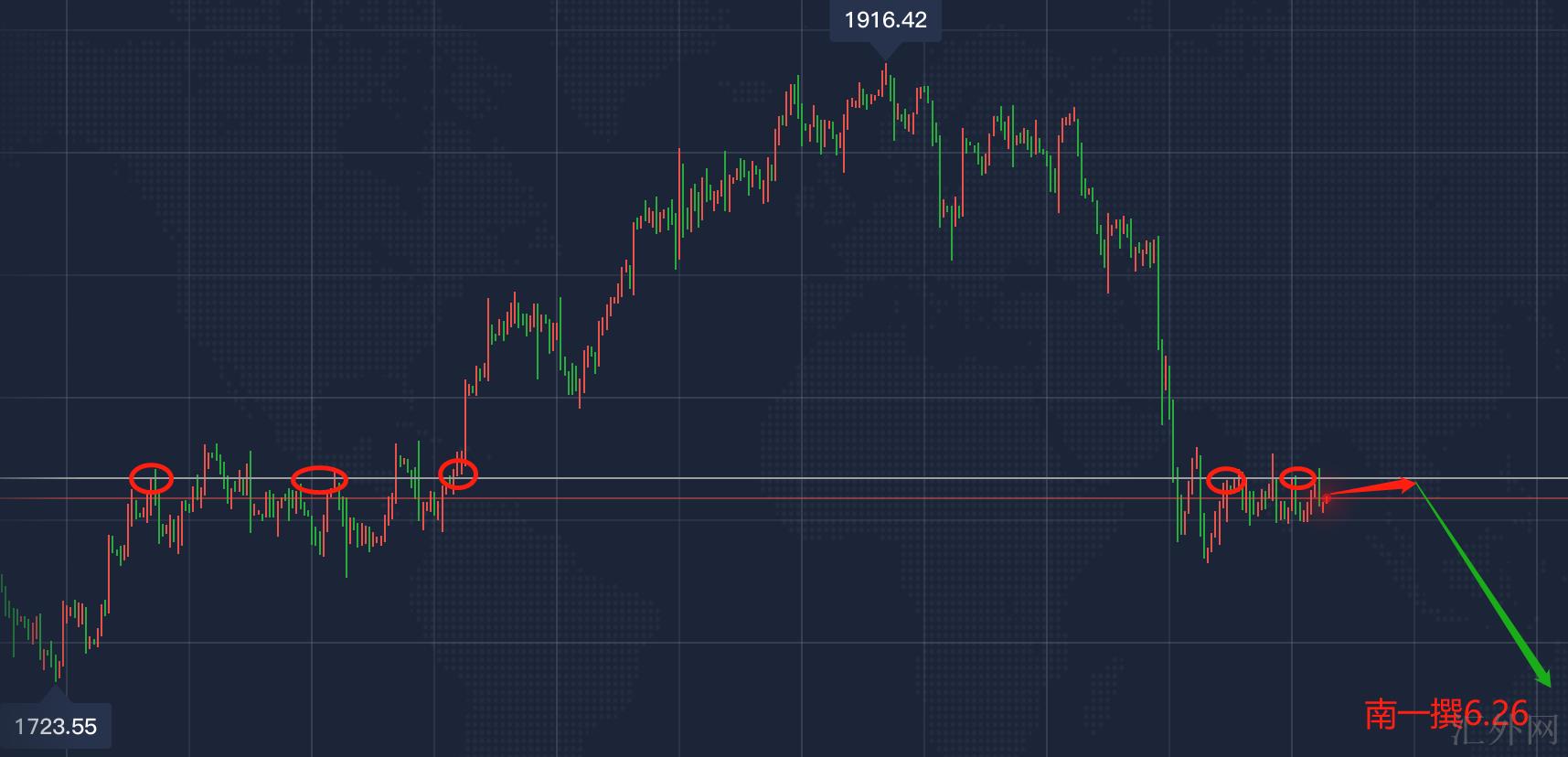This screenshot has height=757, width=1568.
Task: Click the 1916.42 high price label
Action: click(884, 20)
